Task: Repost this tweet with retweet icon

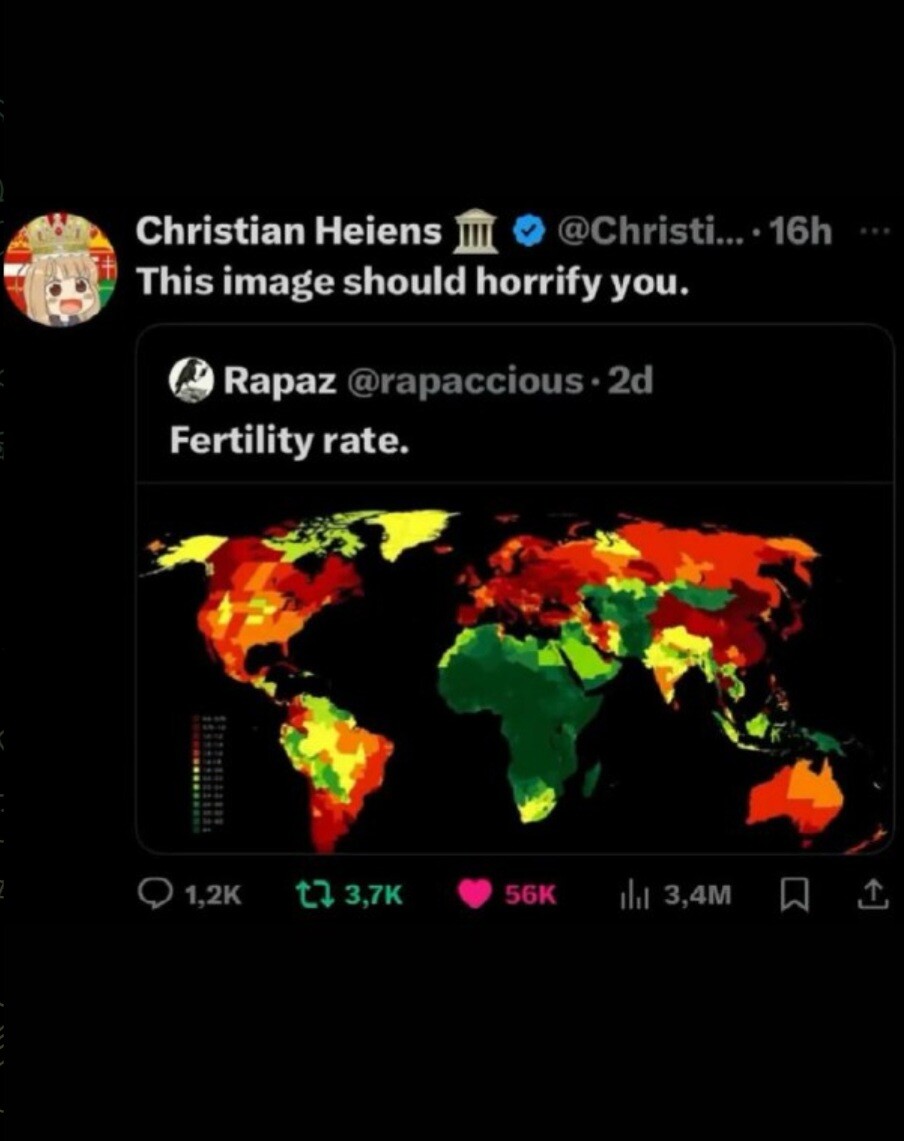Action: click(x=316, y=894)
